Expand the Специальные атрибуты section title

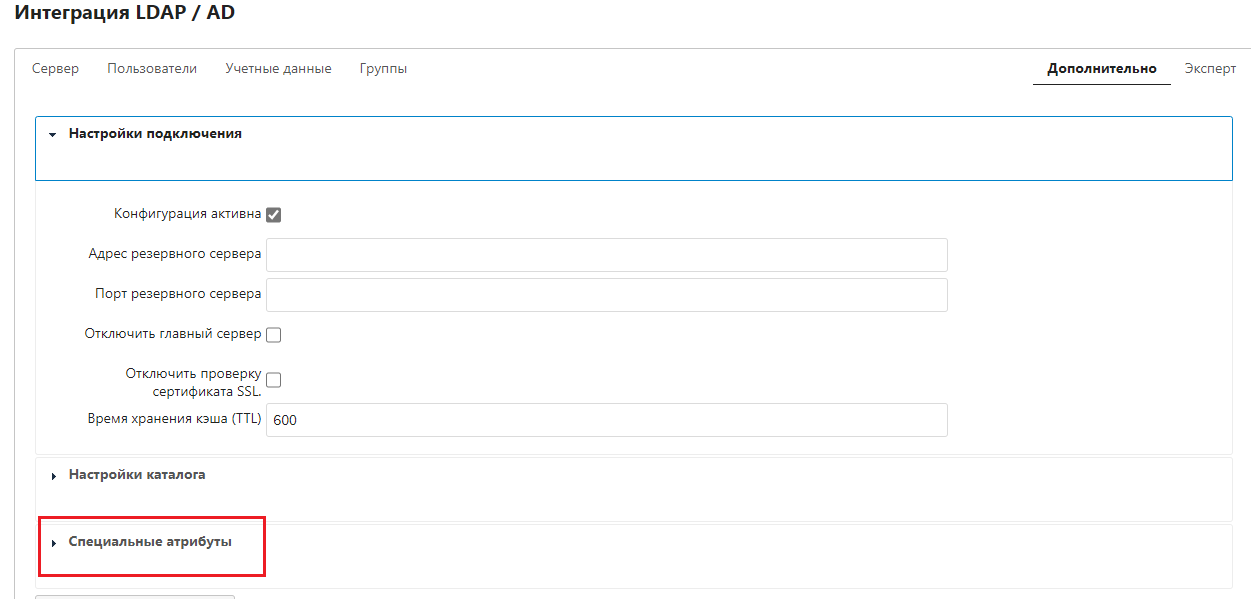click(x=150, y=542)
